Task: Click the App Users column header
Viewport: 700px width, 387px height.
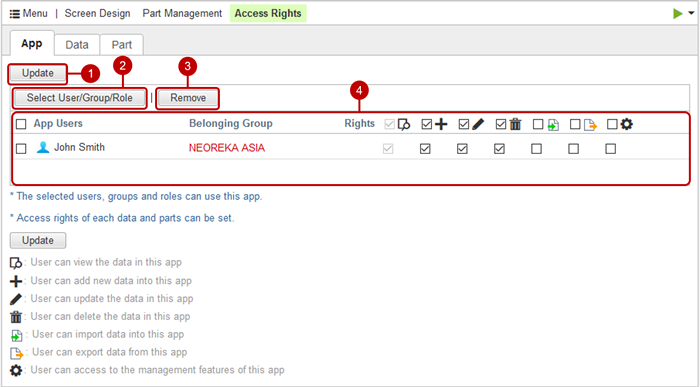Action: pos(58,124)
